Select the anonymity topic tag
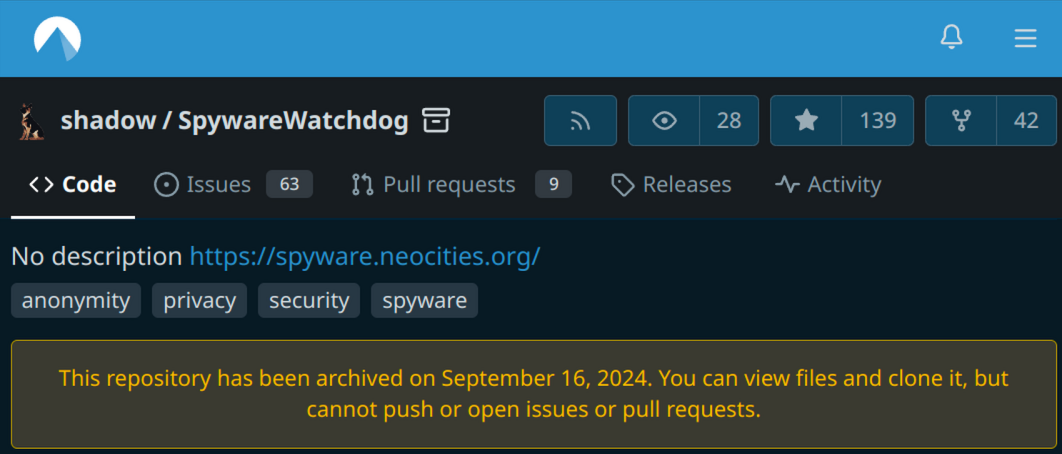Screen dimensions: 1062x454 (76, 300)
